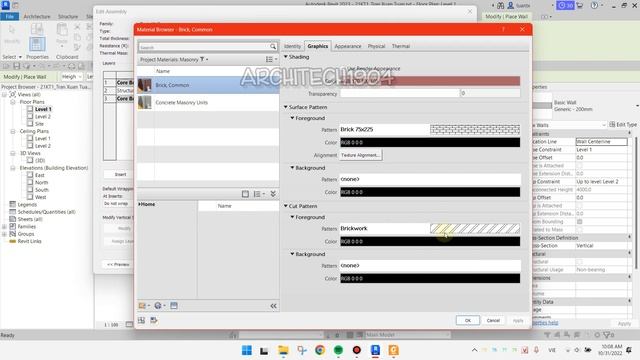Click Surface Pattern Foreground black color swatch
The image size is (640, 360).
[430, 142]
